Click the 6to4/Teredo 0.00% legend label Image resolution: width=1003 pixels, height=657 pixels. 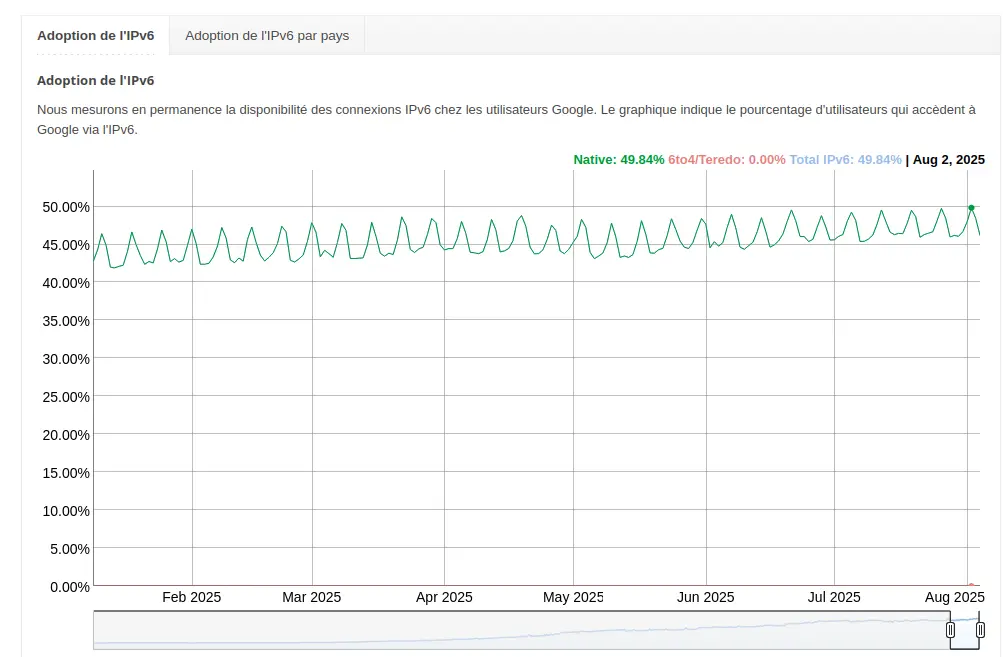tap(726, 160)
